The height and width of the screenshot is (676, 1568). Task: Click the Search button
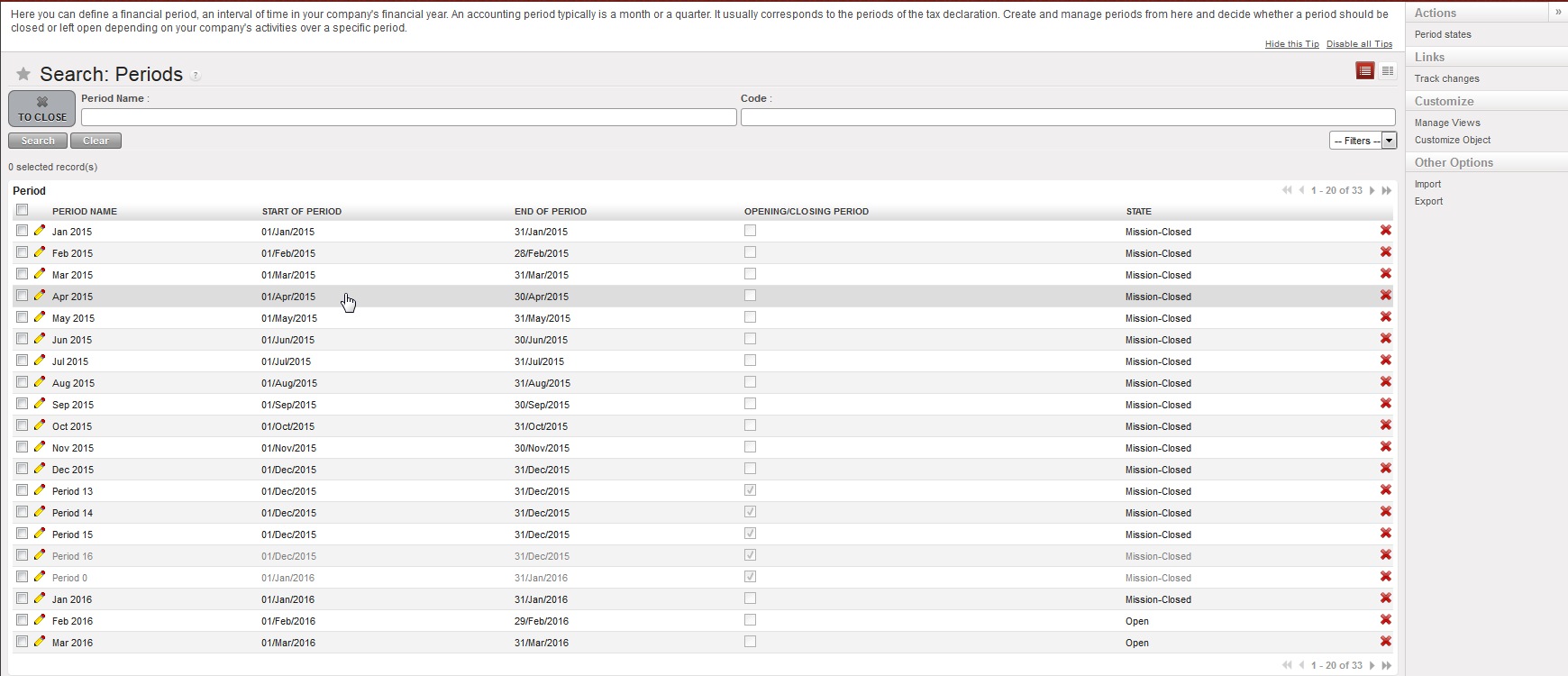(38, 141)
